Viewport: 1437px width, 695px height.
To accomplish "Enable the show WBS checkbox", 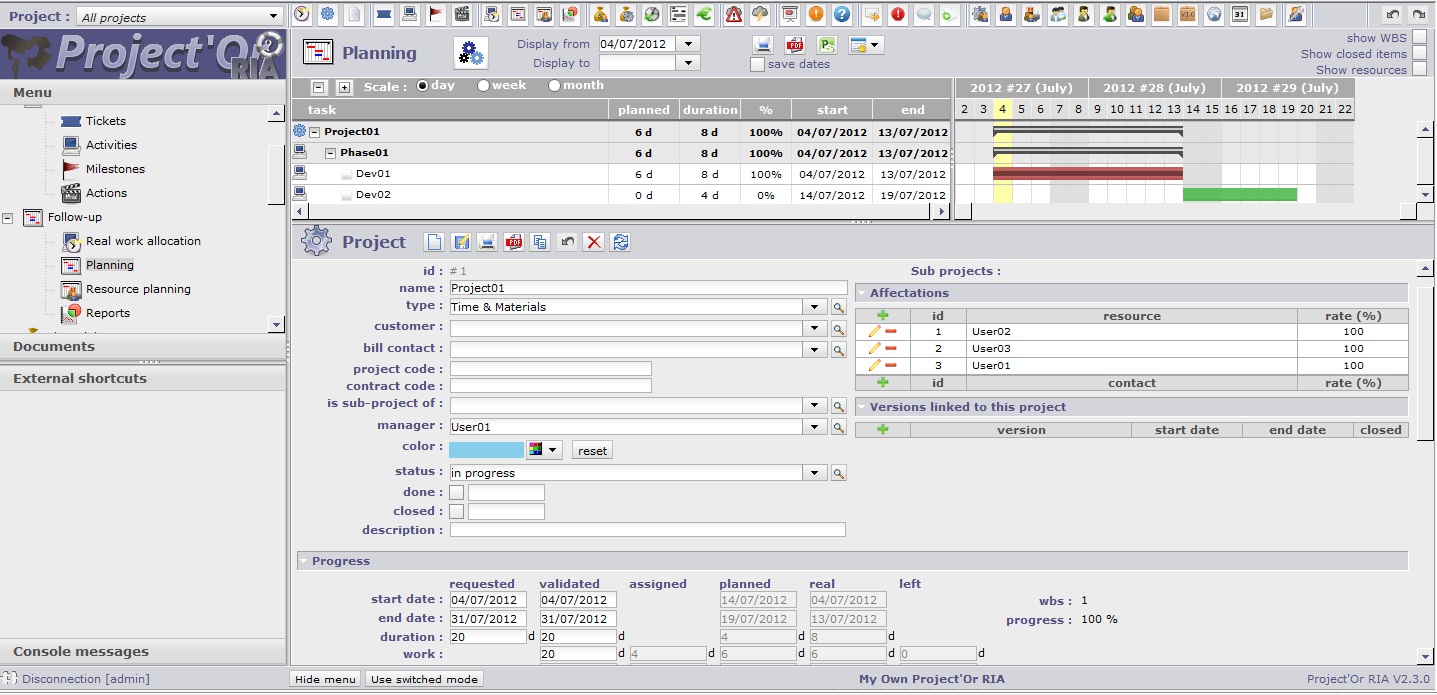I will (x=1419, y=38).
